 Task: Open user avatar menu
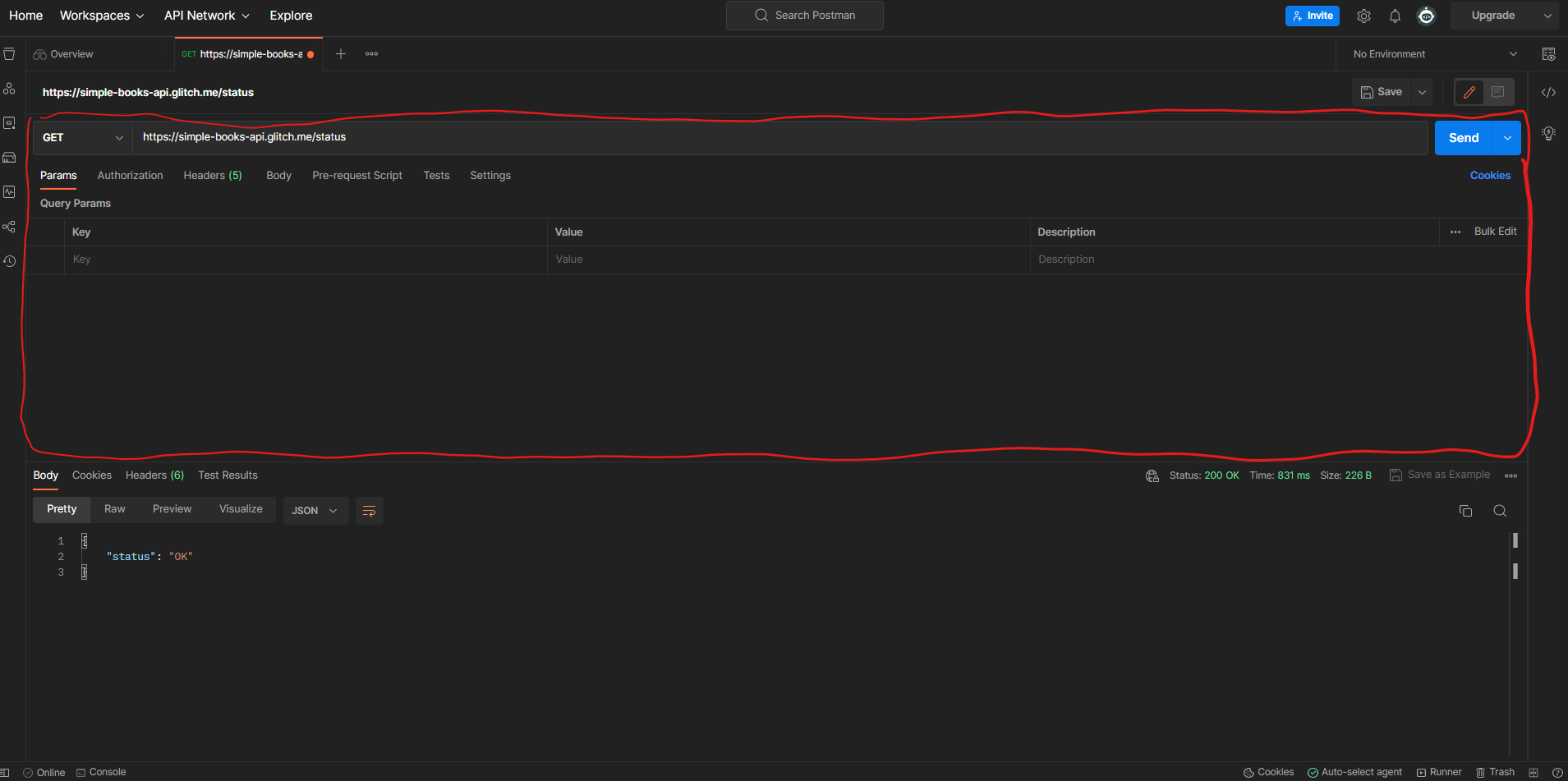click(1427, 16)
